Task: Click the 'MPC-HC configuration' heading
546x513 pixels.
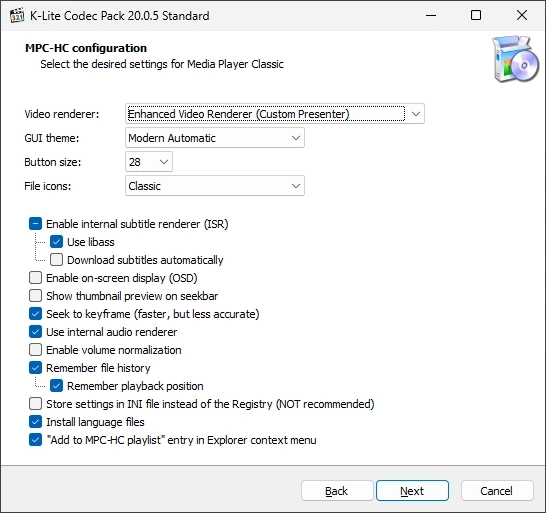Action: pos(86,48)
